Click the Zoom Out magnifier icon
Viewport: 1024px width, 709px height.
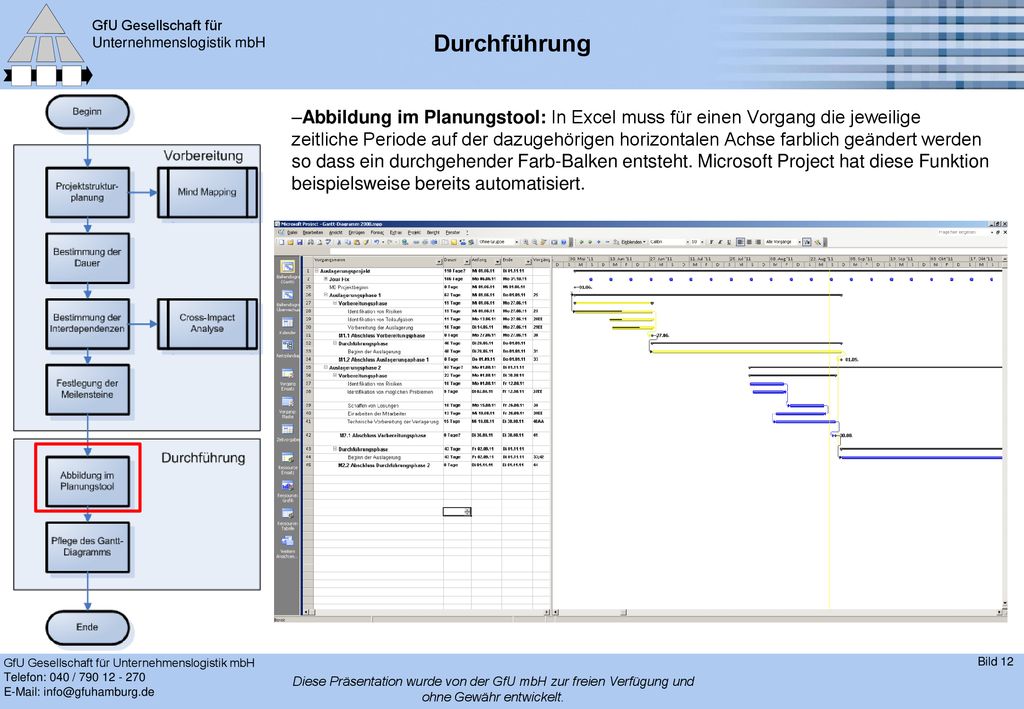[534, 242]
